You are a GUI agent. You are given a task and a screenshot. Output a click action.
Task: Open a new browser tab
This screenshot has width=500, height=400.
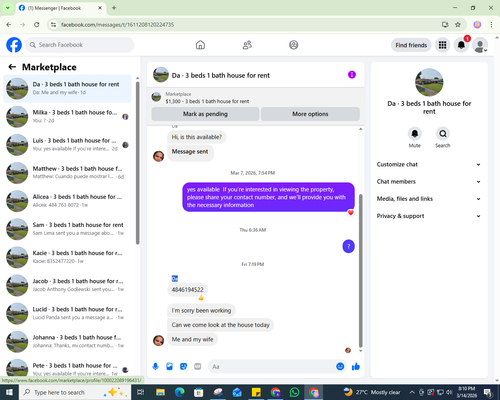114,8
